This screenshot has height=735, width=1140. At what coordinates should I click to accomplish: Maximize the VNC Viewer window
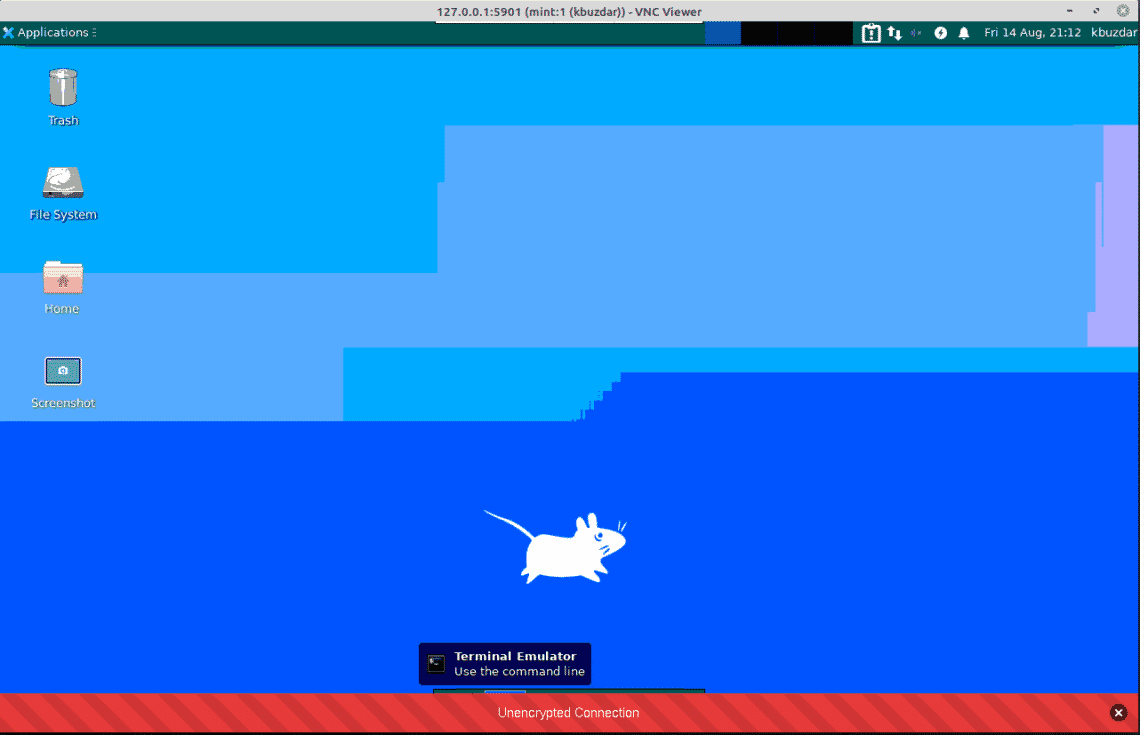point(1096,11)
